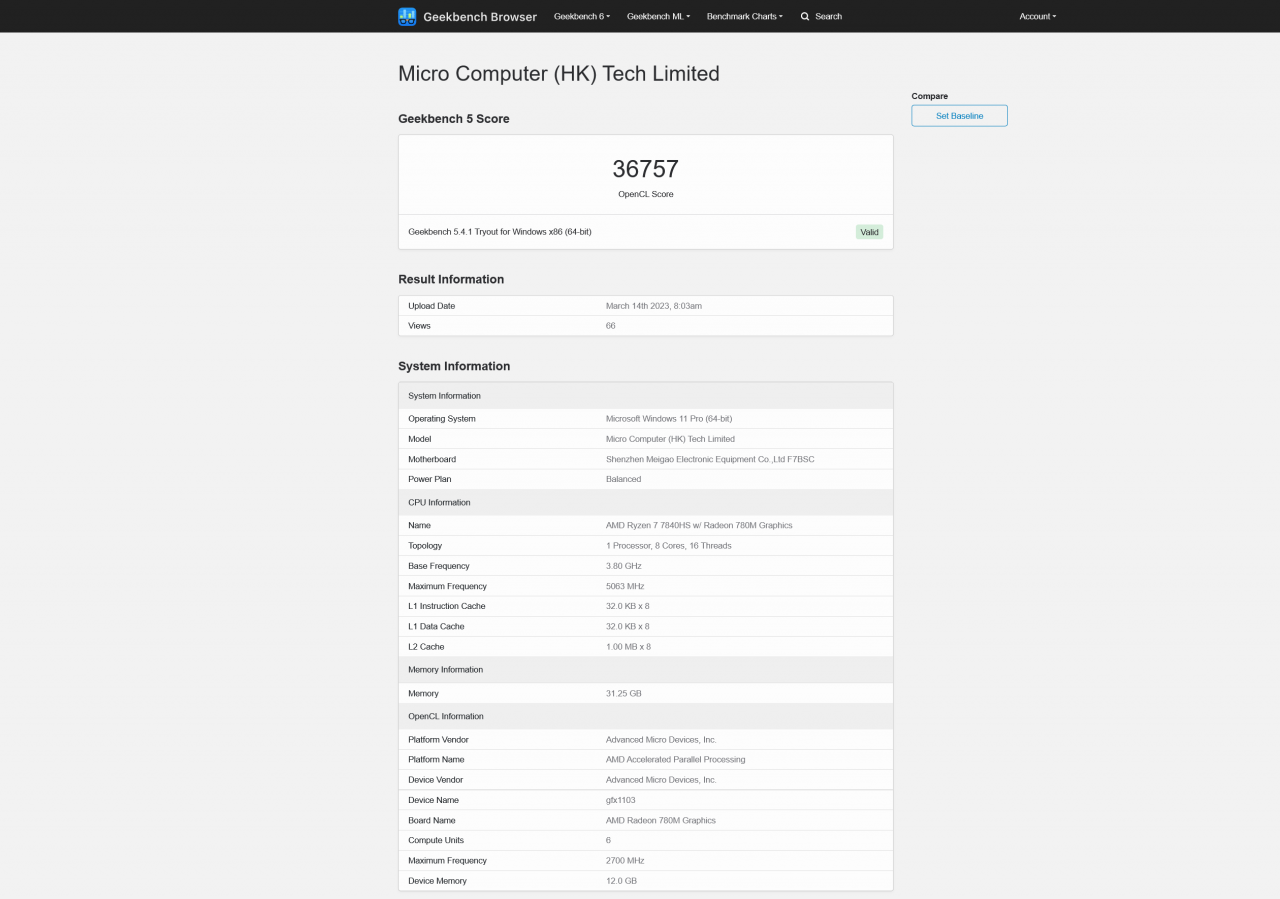1280x899 pixels.
Task: Click the CPU Information section header row
Action: pos(646,502)
